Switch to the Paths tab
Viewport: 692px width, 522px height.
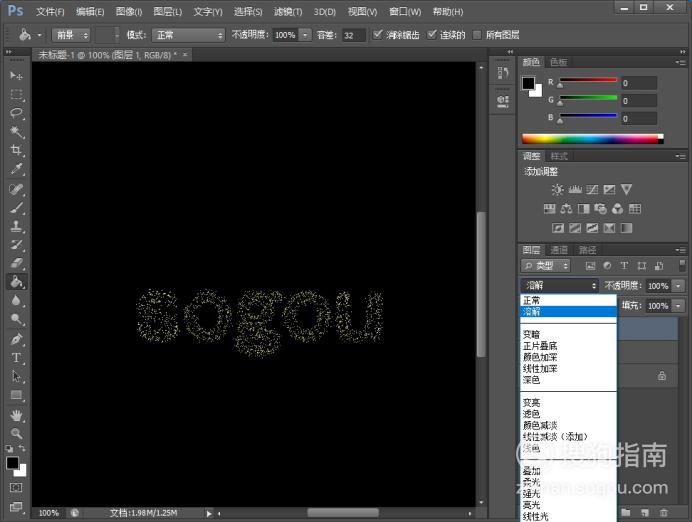pos(587,250)
